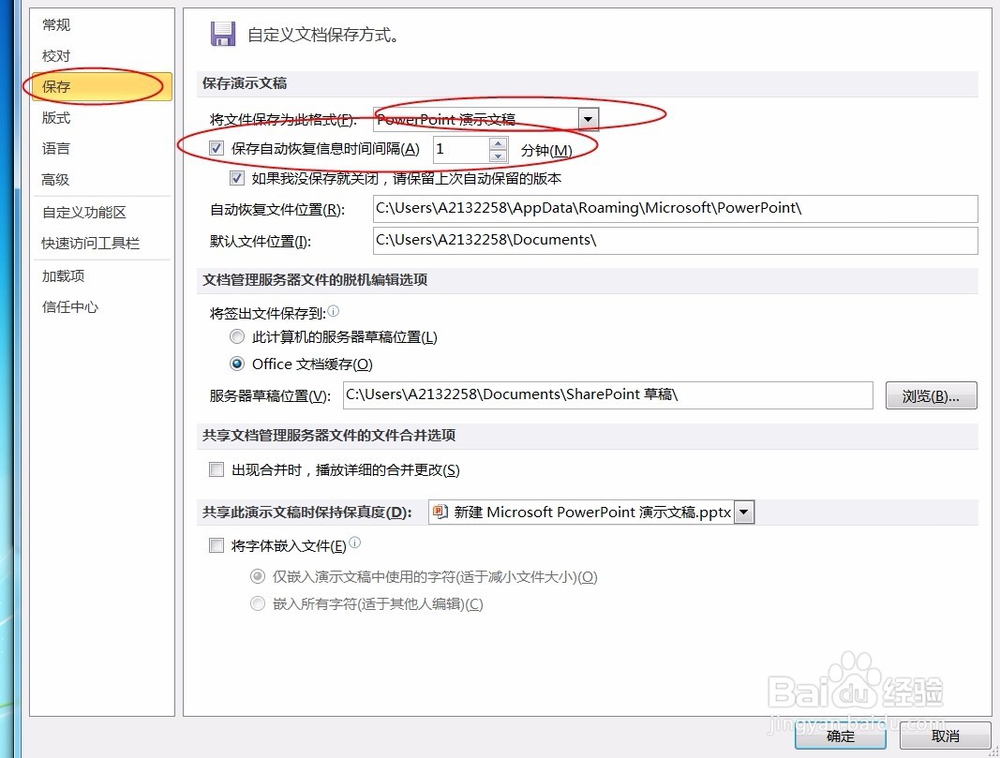This screenshot has height=758, width=1000.
Task: Click the 服务器草稿位置 path field
Action: point(608,395)
